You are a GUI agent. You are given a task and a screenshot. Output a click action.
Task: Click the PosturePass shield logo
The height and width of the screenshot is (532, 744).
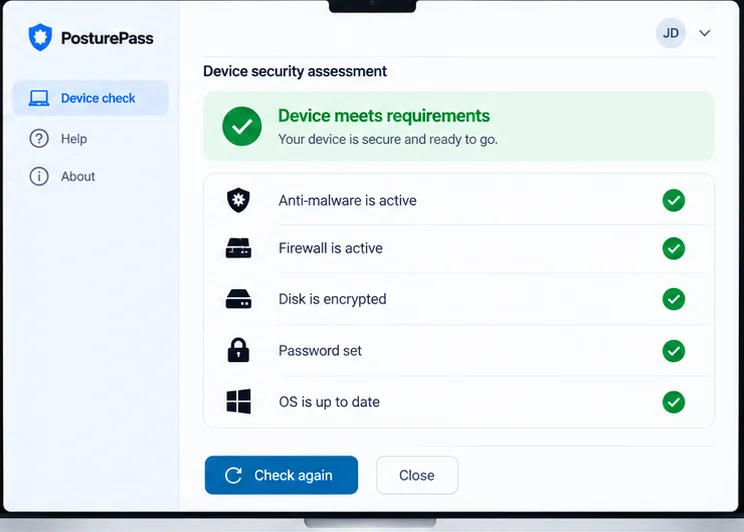tap(40, 37)
